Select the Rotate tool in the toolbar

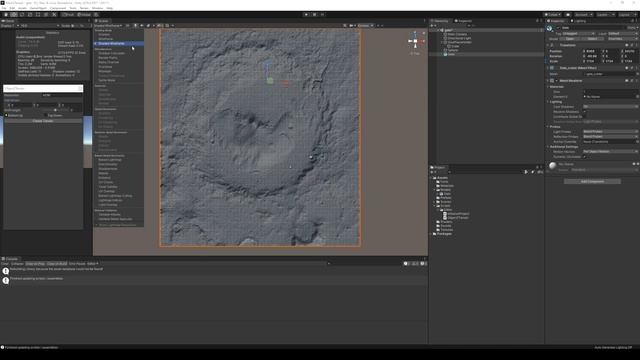[22, 15]
